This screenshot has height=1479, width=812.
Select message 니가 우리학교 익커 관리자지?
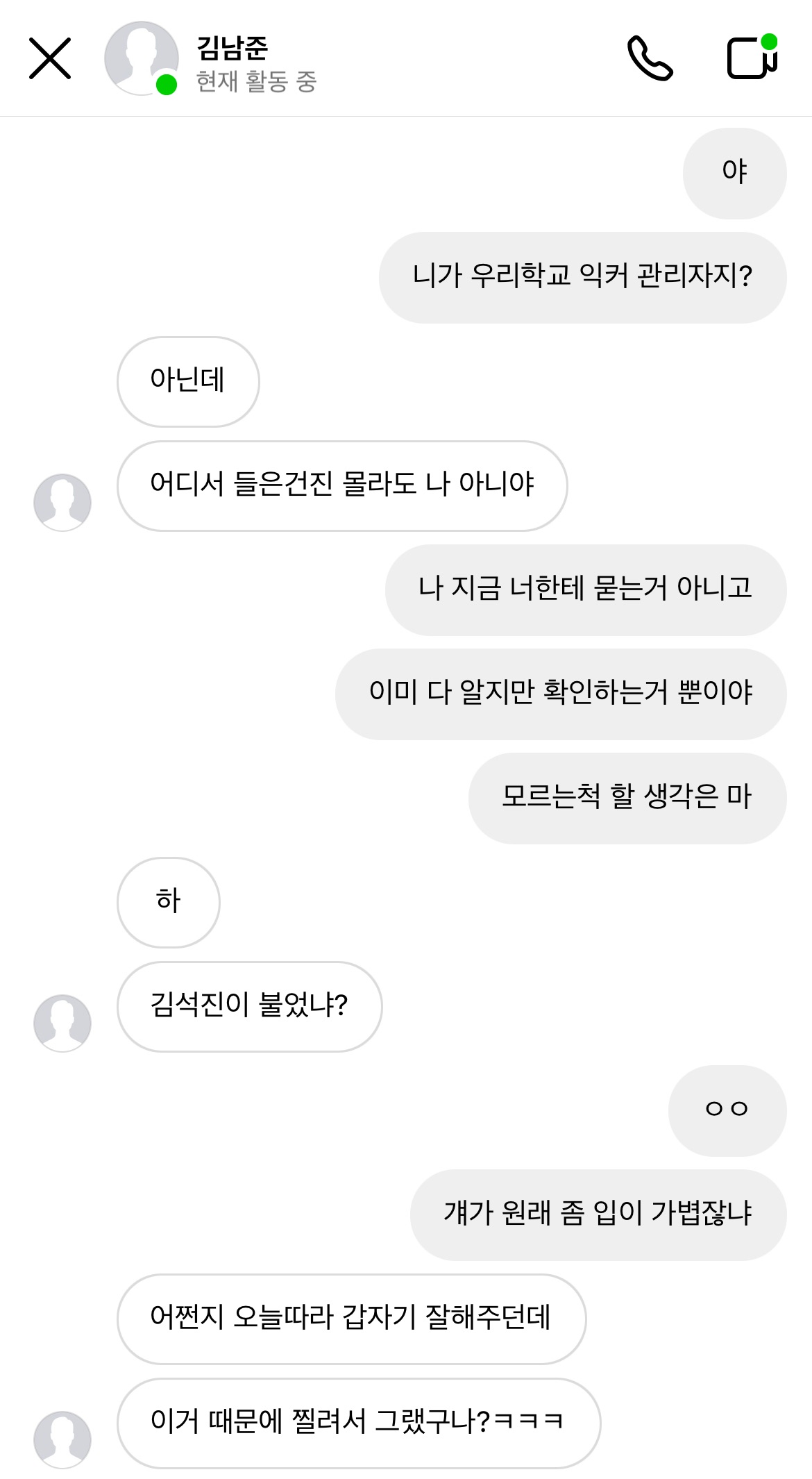582,277
